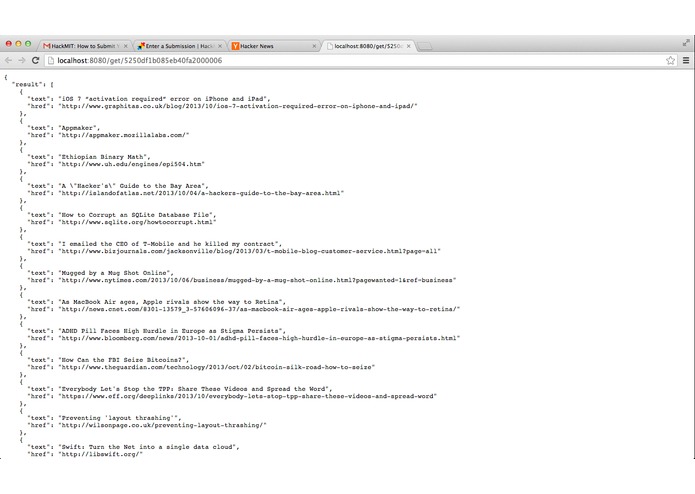Reload the page with refresh icon

point(35,60)
